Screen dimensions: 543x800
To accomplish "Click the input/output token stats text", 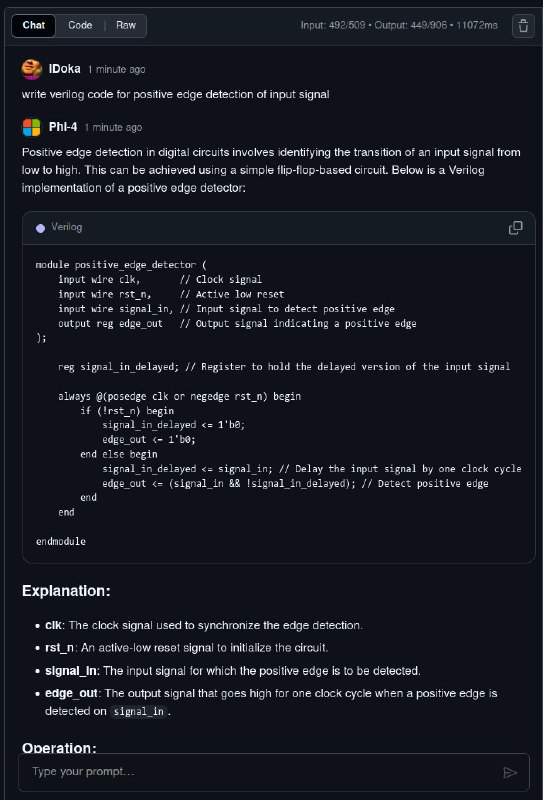I will tap(399, 26).
